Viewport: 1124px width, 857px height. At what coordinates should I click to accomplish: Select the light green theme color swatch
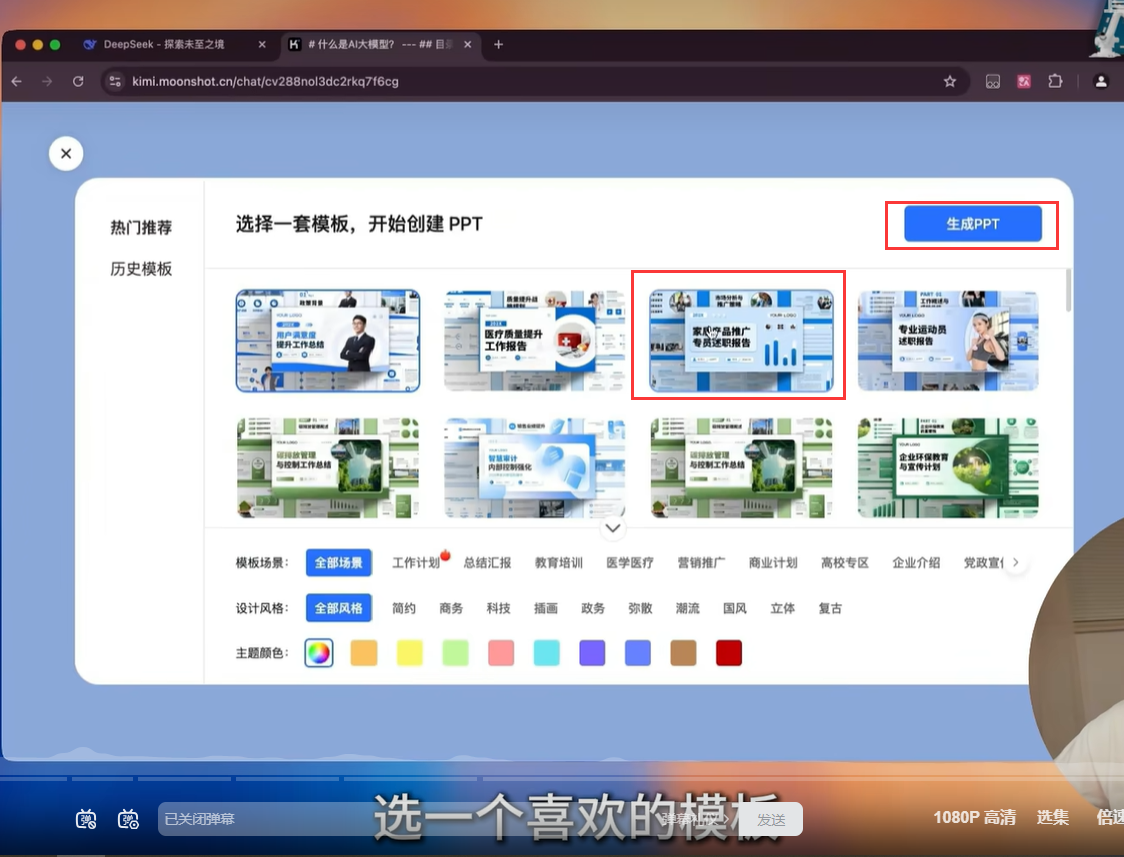455,653
